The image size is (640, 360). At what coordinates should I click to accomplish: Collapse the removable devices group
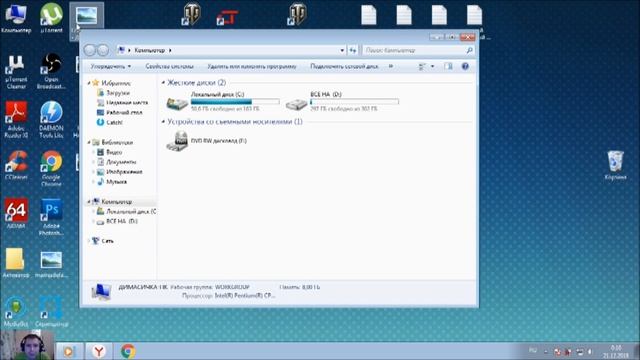point(163,122)
